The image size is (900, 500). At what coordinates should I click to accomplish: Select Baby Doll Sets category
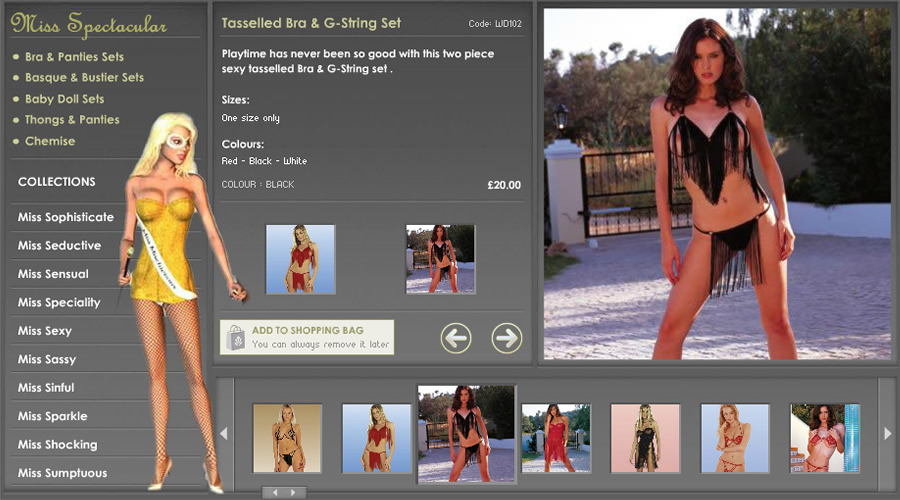(64, 99)
